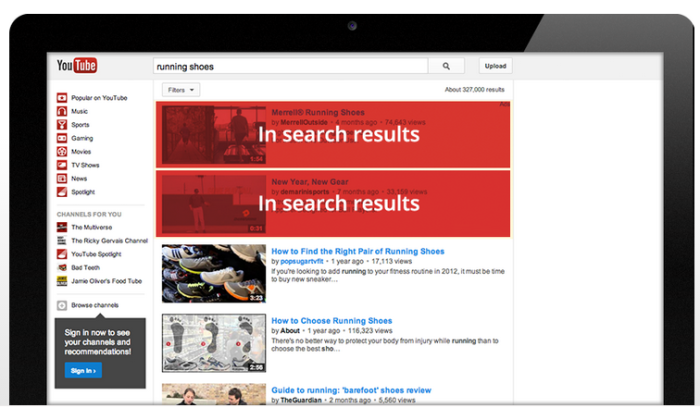Click the New Year, New Gear ad thumbnail
Screen dimensions: 700x420
tap(214, 204)
